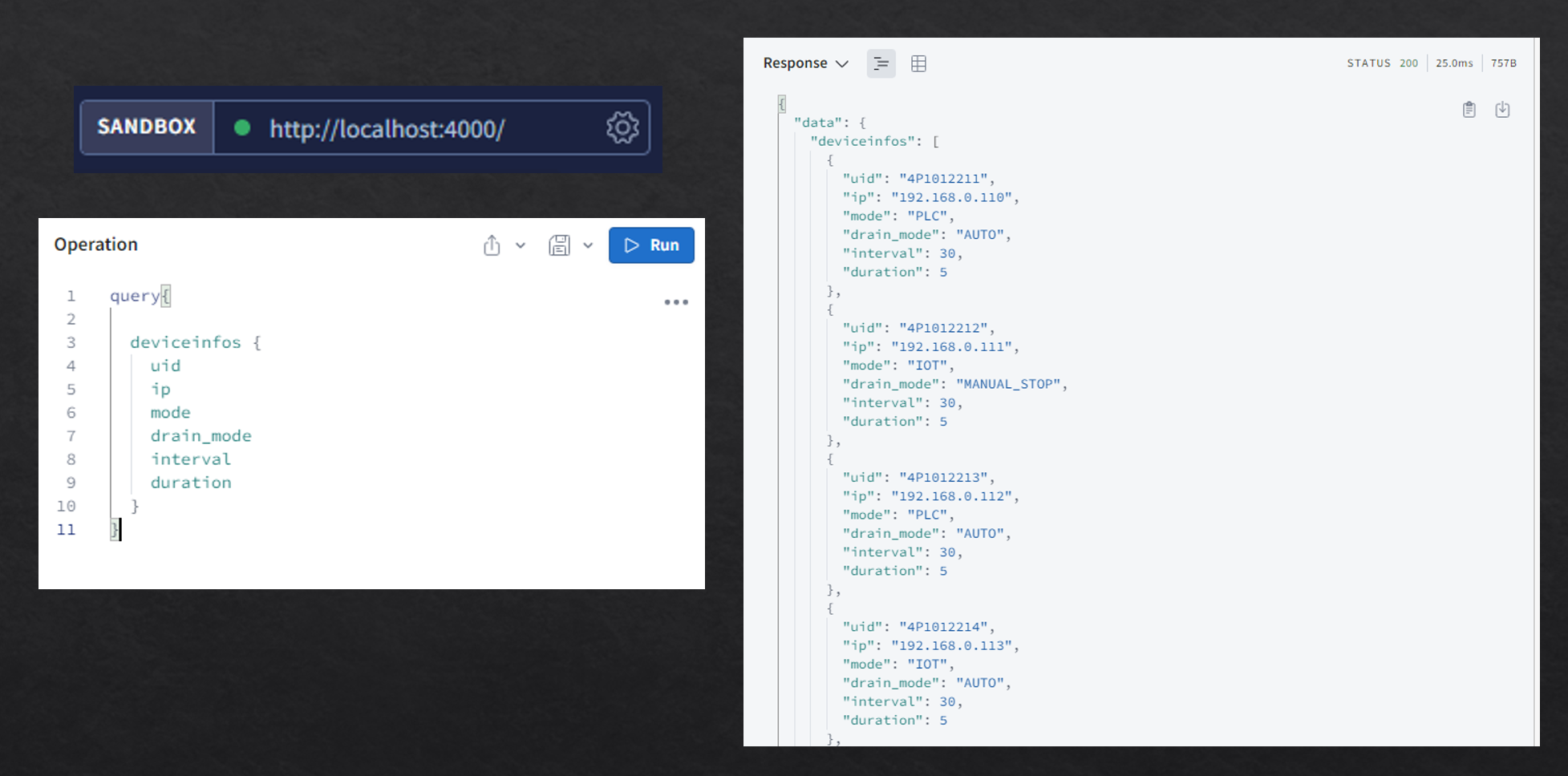Run the query operation
This screenshot has width=1568, height=776.
[x=651, y=245]
